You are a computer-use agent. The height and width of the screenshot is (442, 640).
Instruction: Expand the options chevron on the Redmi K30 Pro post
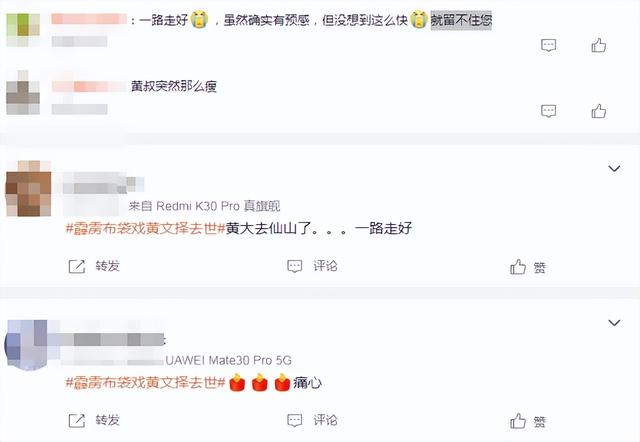click(x=614, y=169)
